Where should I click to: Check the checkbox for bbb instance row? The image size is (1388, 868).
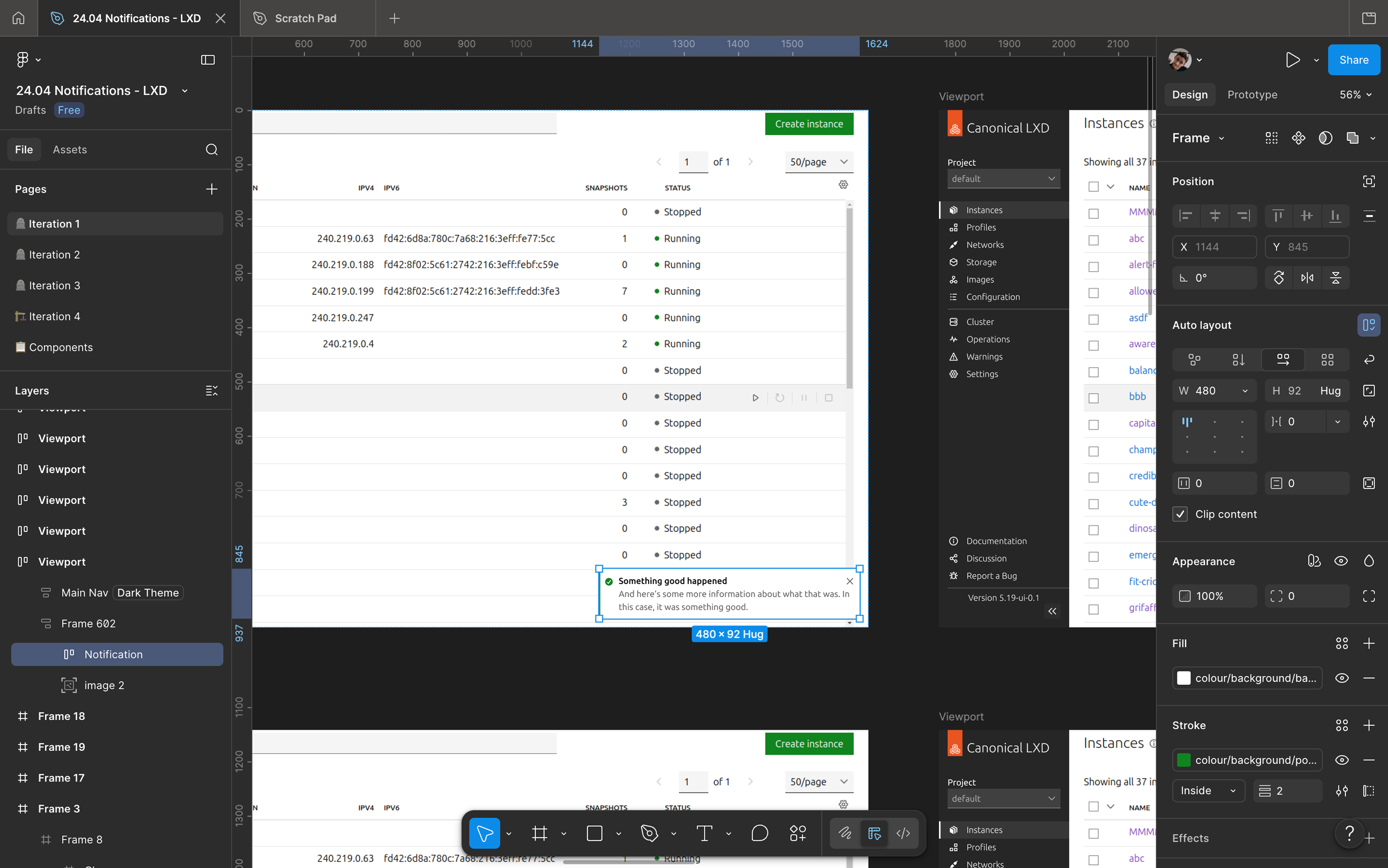1094,398
